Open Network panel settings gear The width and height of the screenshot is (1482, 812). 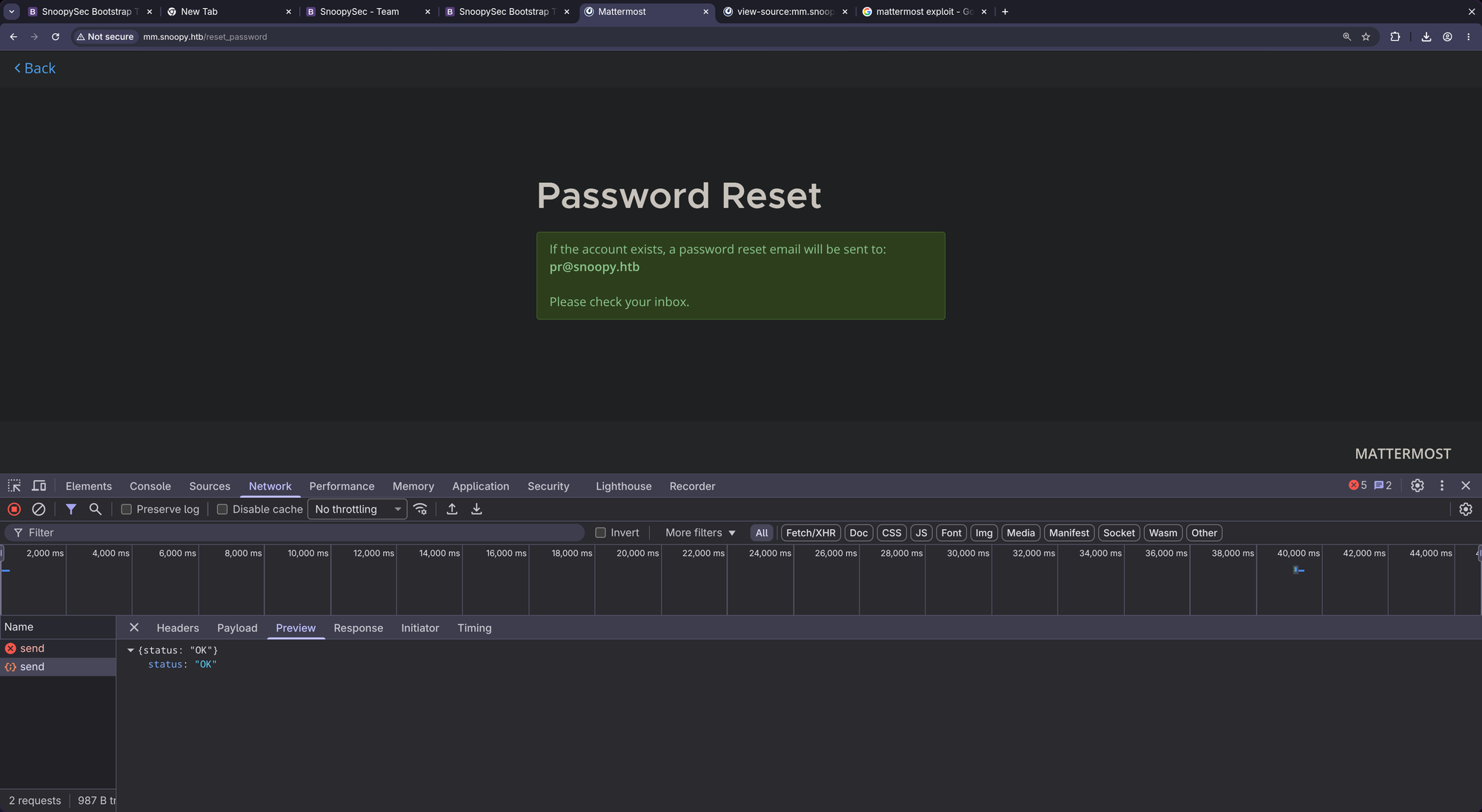pos(1466,509)
